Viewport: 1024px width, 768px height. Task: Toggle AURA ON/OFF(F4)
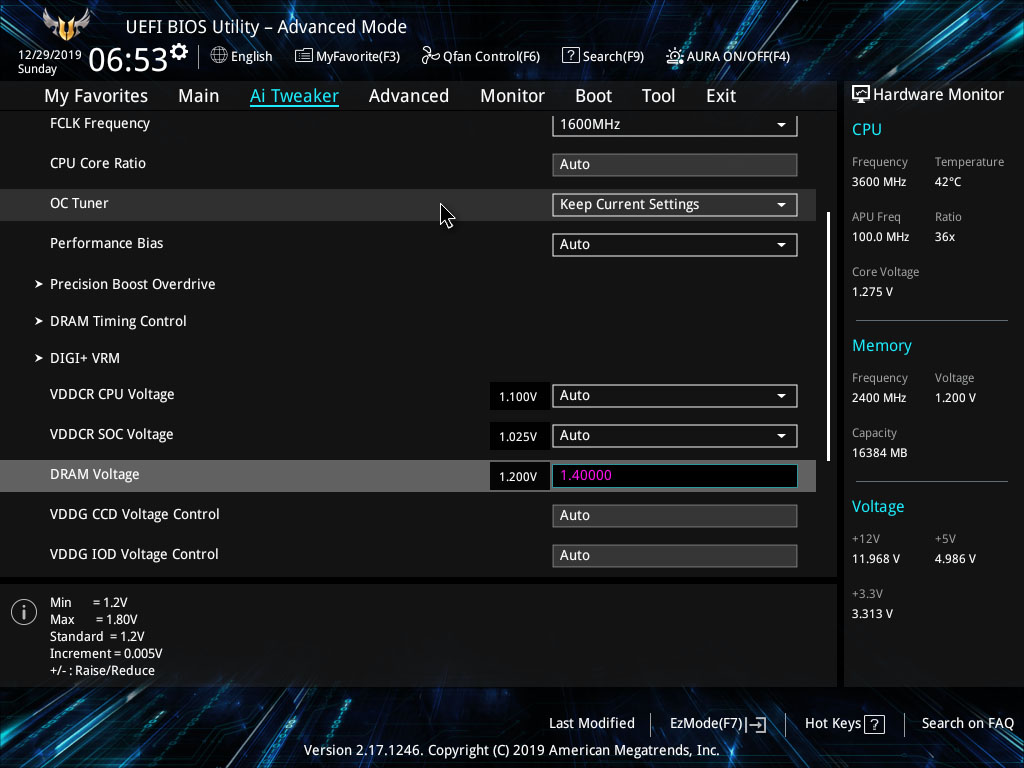pos(728,56)
